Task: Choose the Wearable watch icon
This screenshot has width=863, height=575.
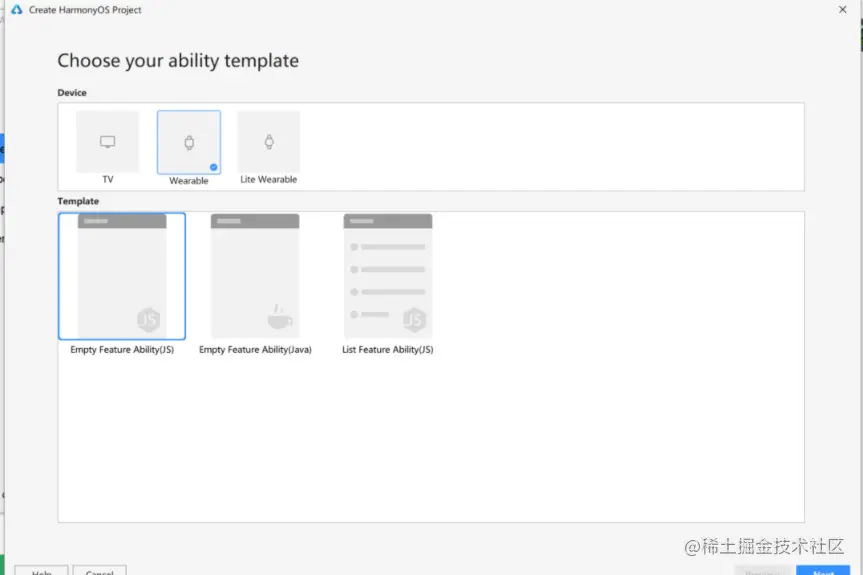Action: 189,143
